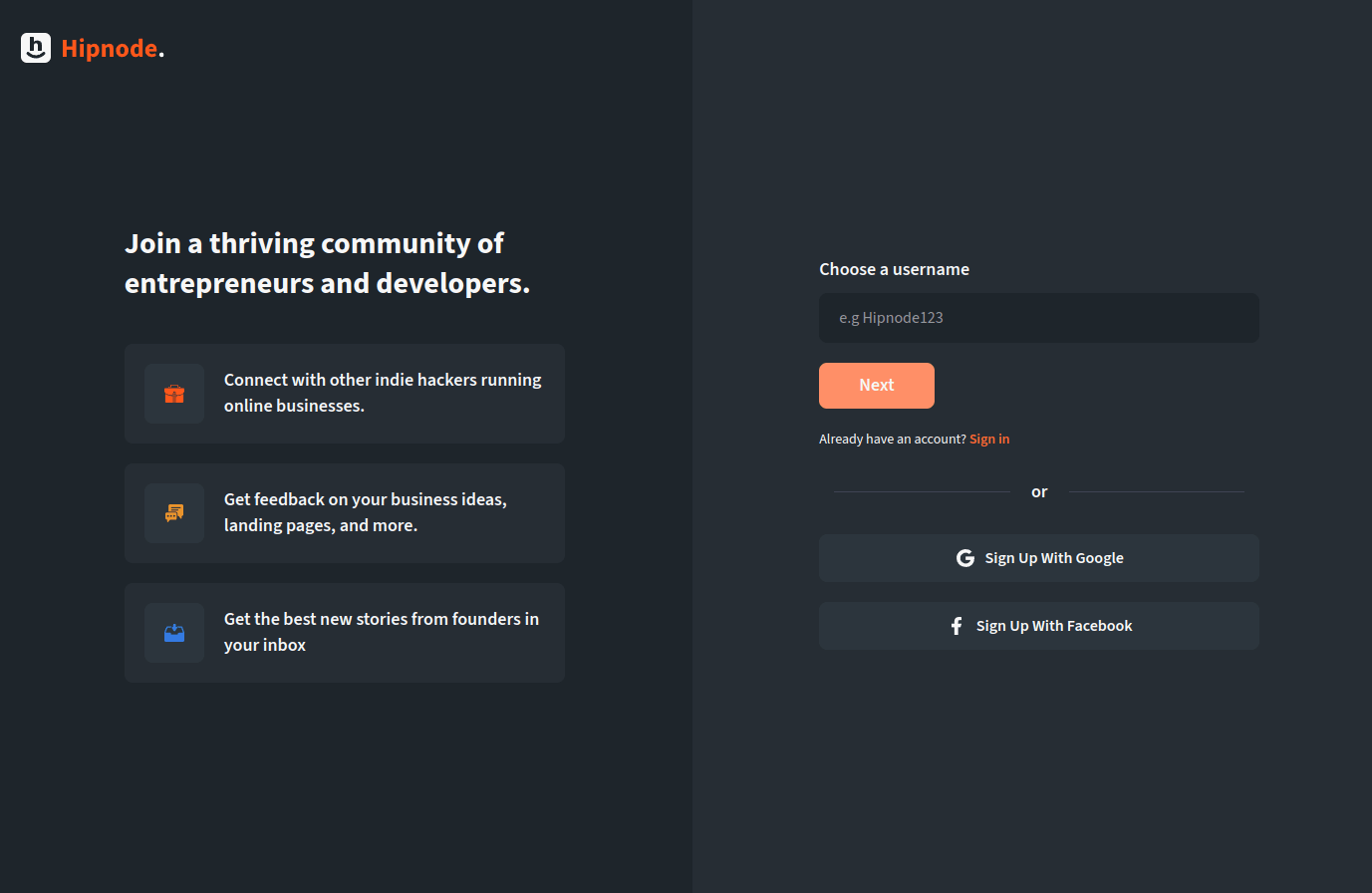Click the 'Already have an account?' text
The width and height of the screenshot is (1372, 893).
(x=892, y=439)
